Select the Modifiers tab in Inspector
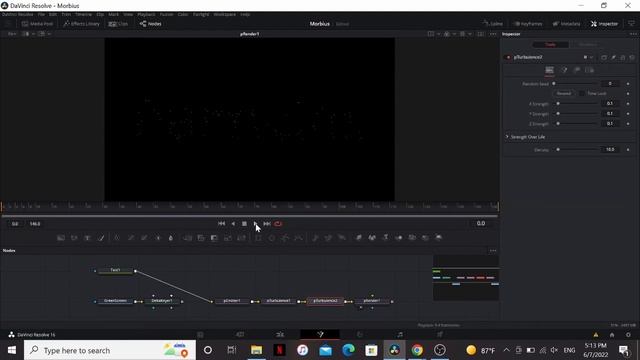Viewport: 640px width, 360px height. 587,44
